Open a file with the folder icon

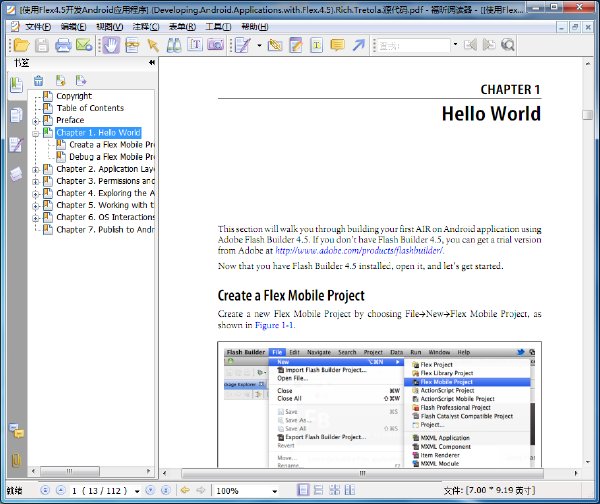point(21,45)
